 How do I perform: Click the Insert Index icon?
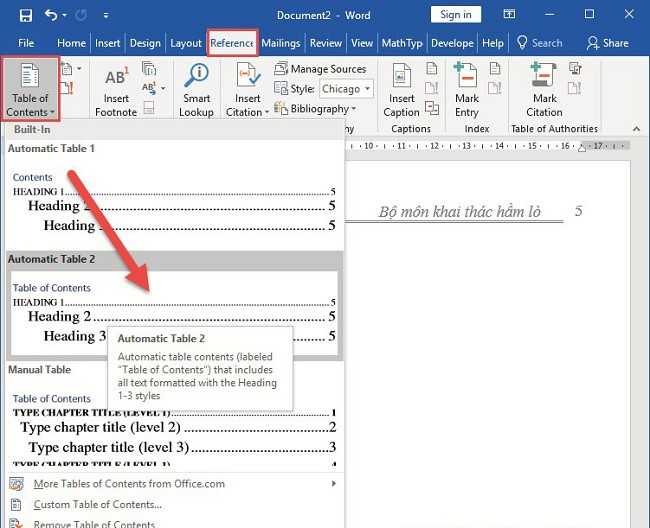(495, 68)
